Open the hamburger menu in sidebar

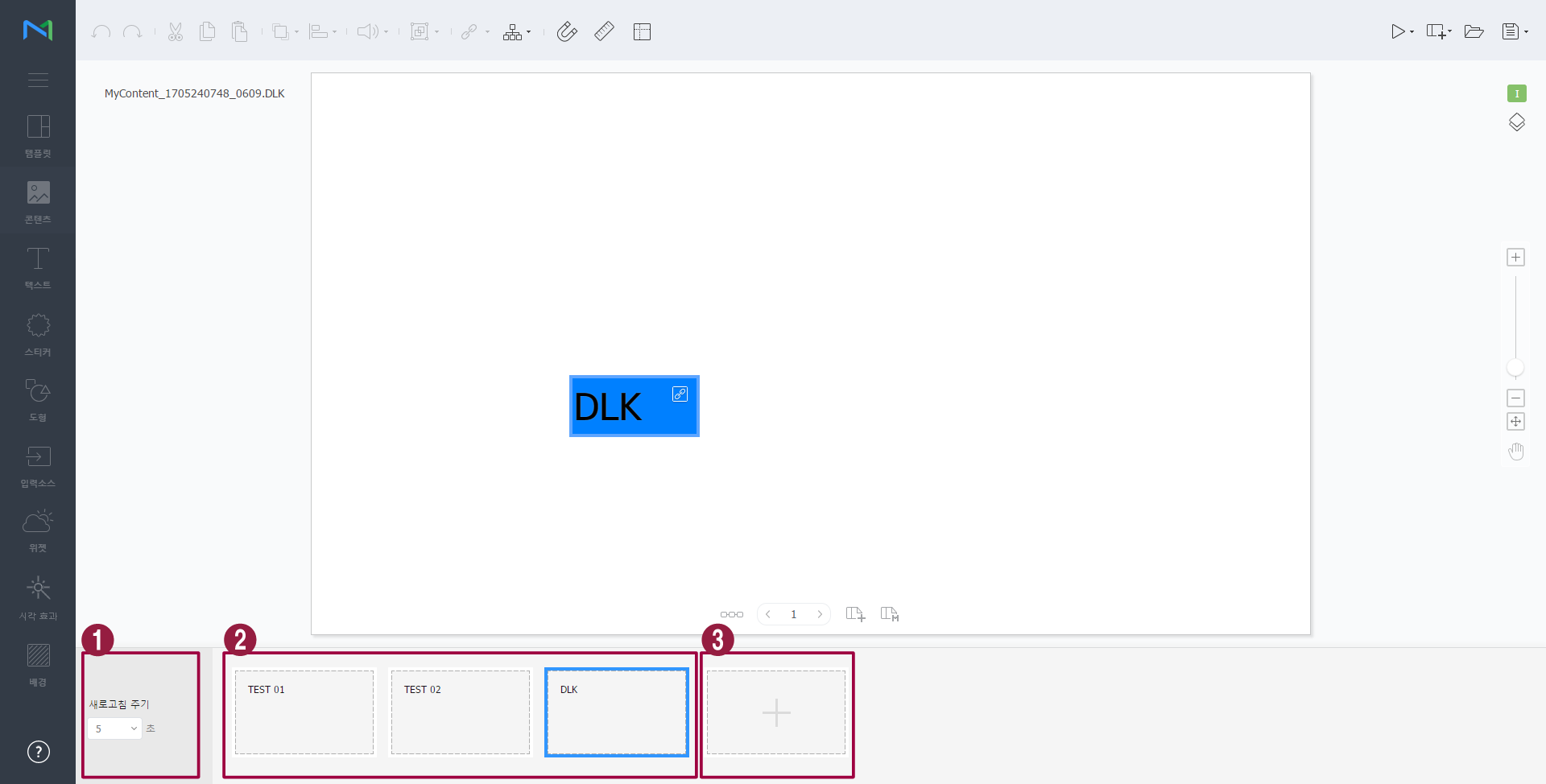[38, 80]
